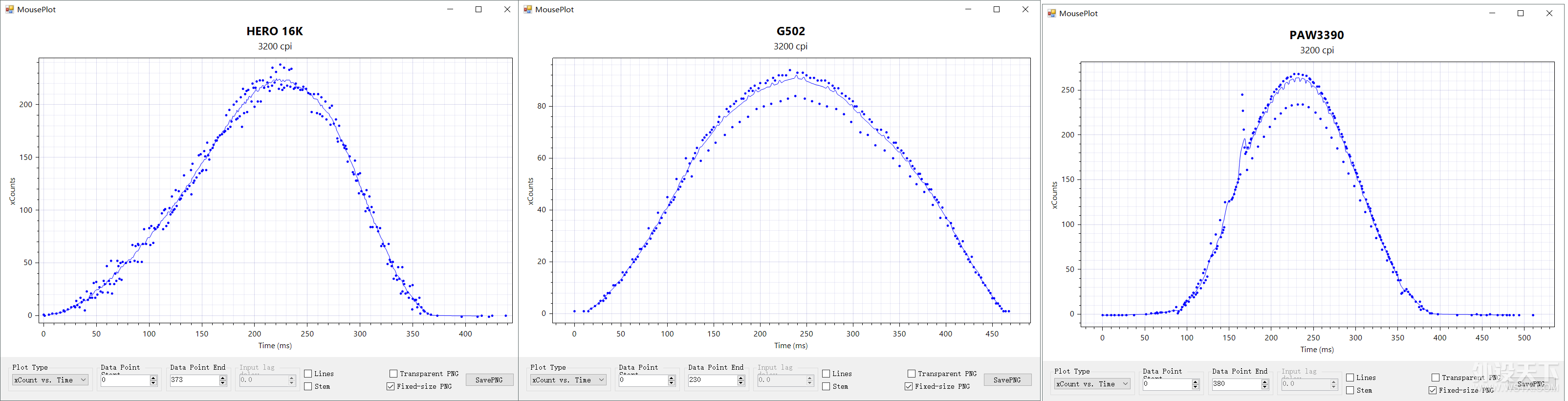Increase Data Point Start in PAW3390 window

[x=1196, y=381]
